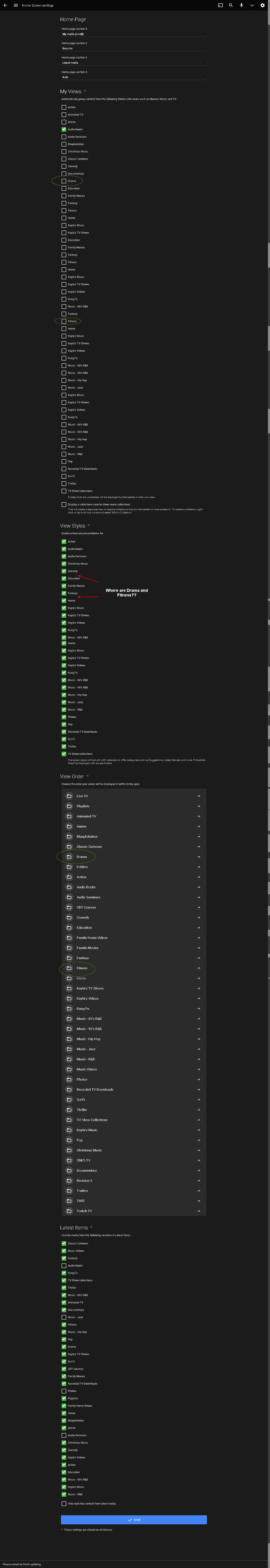This screenshot has height=1568, width=270.
Task: Click folder icon of Live TV row
Action: (69, 796)
